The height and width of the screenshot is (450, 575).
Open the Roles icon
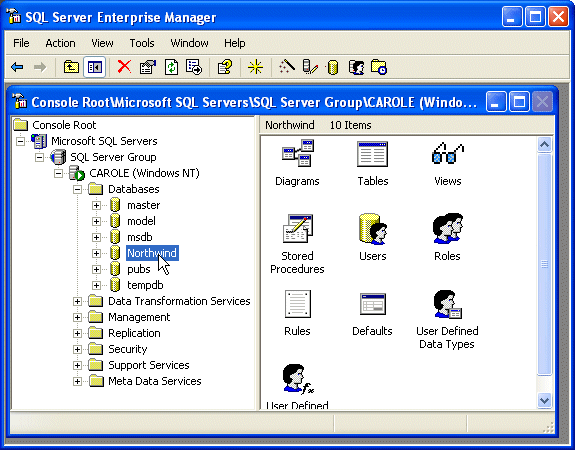coord(447,228)
